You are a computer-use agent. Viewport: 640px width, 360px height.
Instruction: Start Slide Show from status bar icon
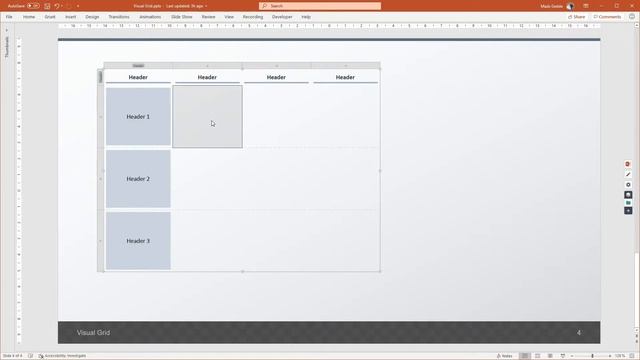pos(563,356)
